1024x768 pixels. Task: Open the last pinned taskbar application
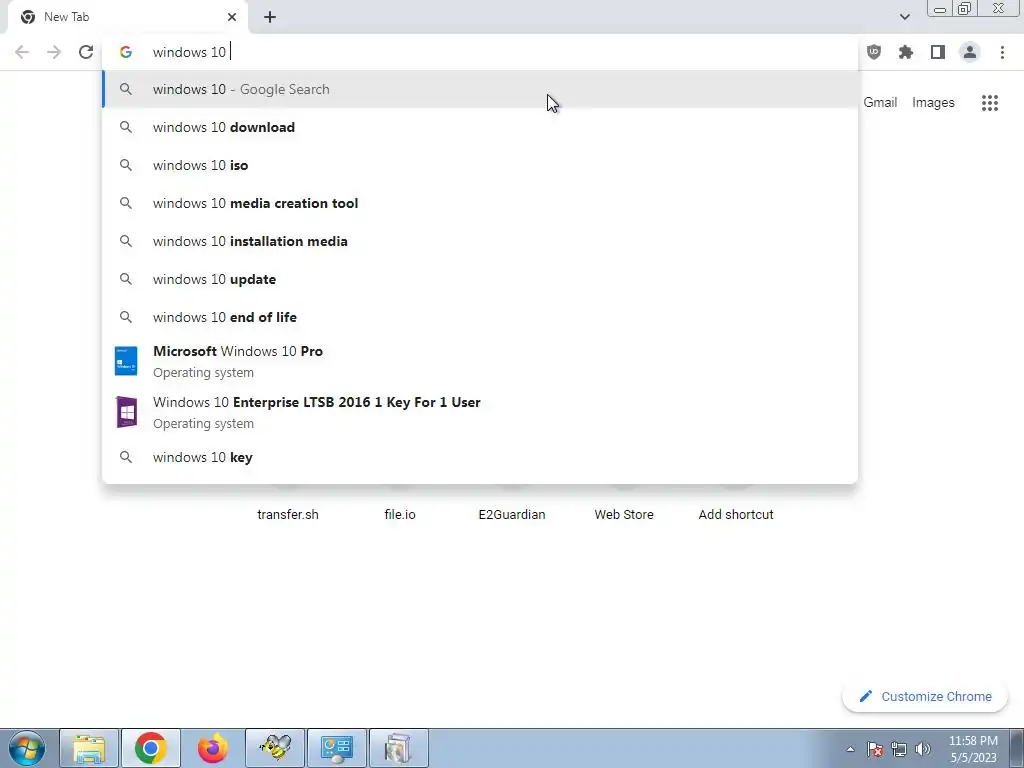coord(399,748)
